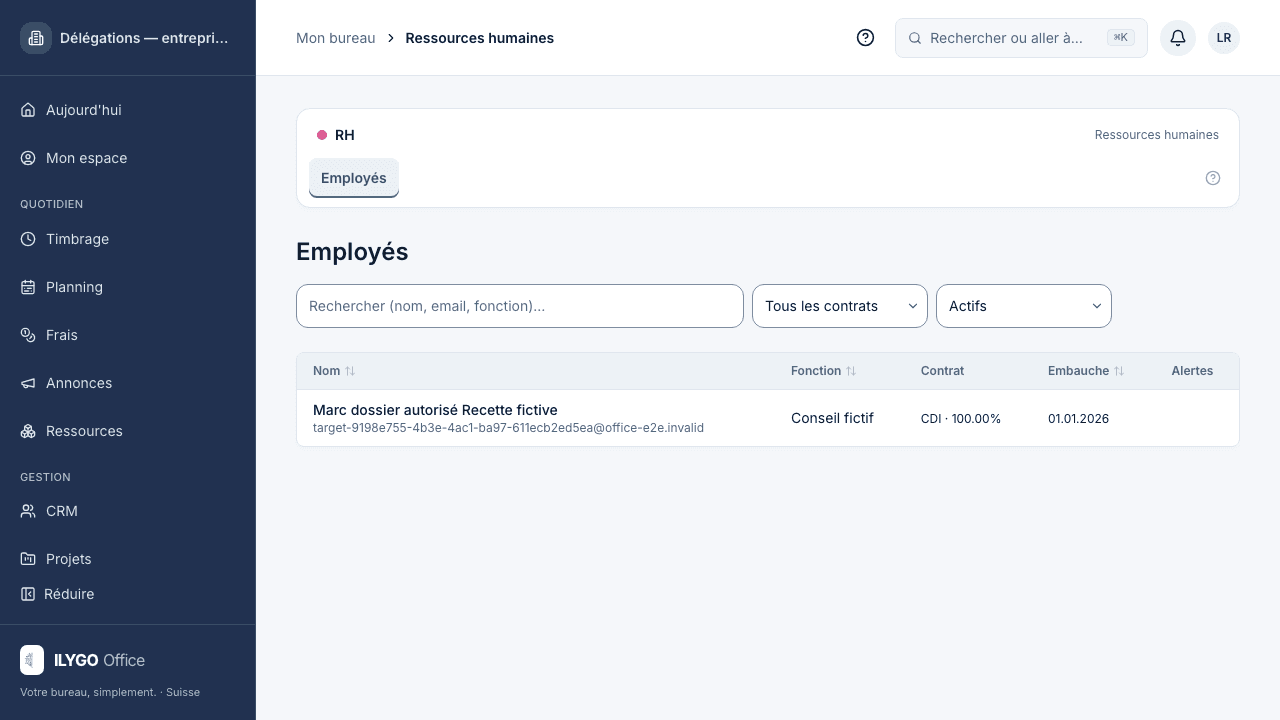This screenshot has width=1280, height=720.
Task: Click the ILYGO Office logo icon
Action: (32, 660)
